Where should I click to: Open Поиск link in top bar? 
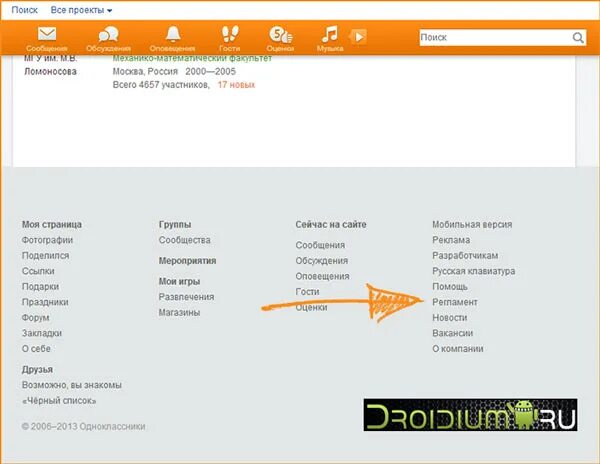pyautogui.click(x=24, y=10)
